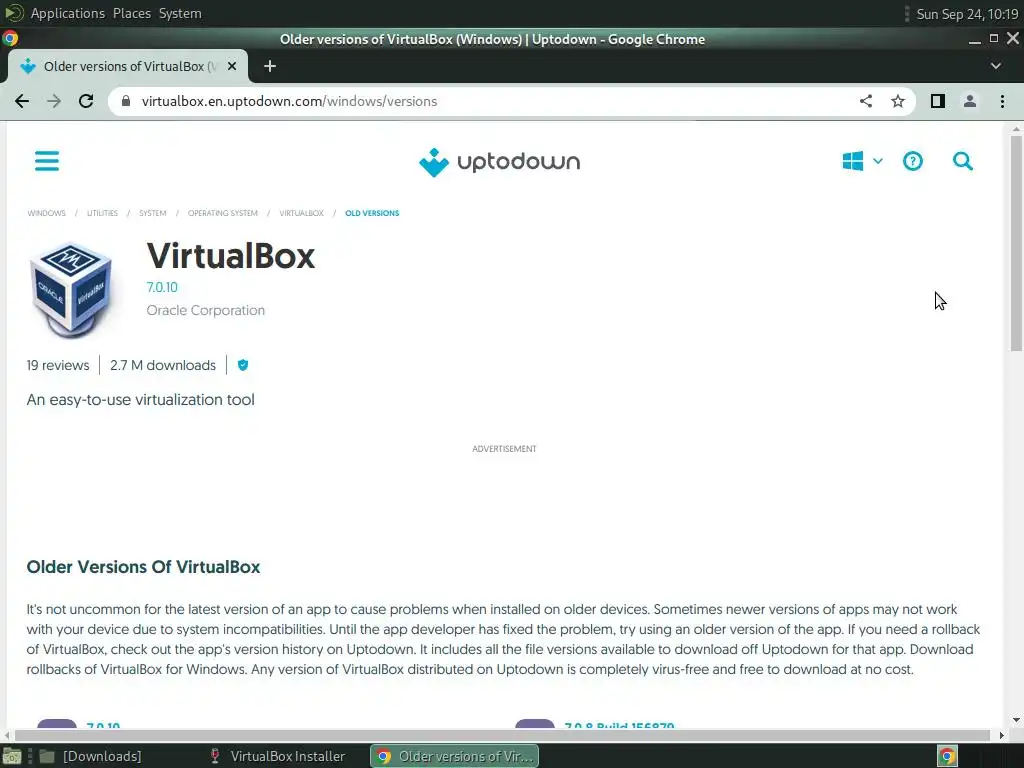
Task: Open the Windows platform selector icon
Action: point(853,161)
